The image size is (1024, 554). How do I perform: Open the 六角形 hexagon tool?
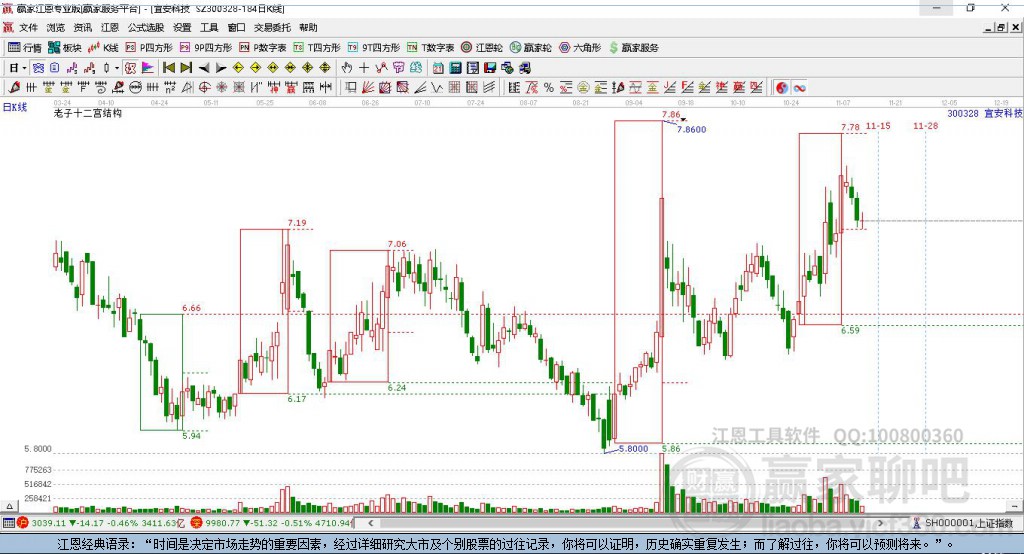click(x=580, y=48)
